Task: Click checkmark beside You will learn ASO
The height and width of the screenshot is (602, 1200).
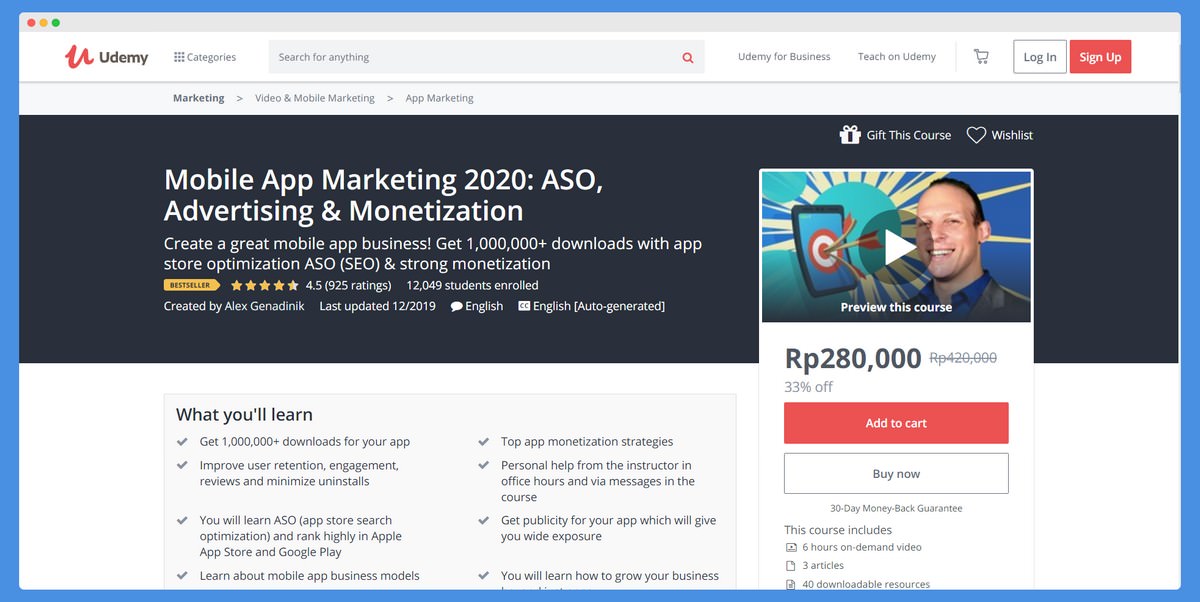Action: pos(182,520)
